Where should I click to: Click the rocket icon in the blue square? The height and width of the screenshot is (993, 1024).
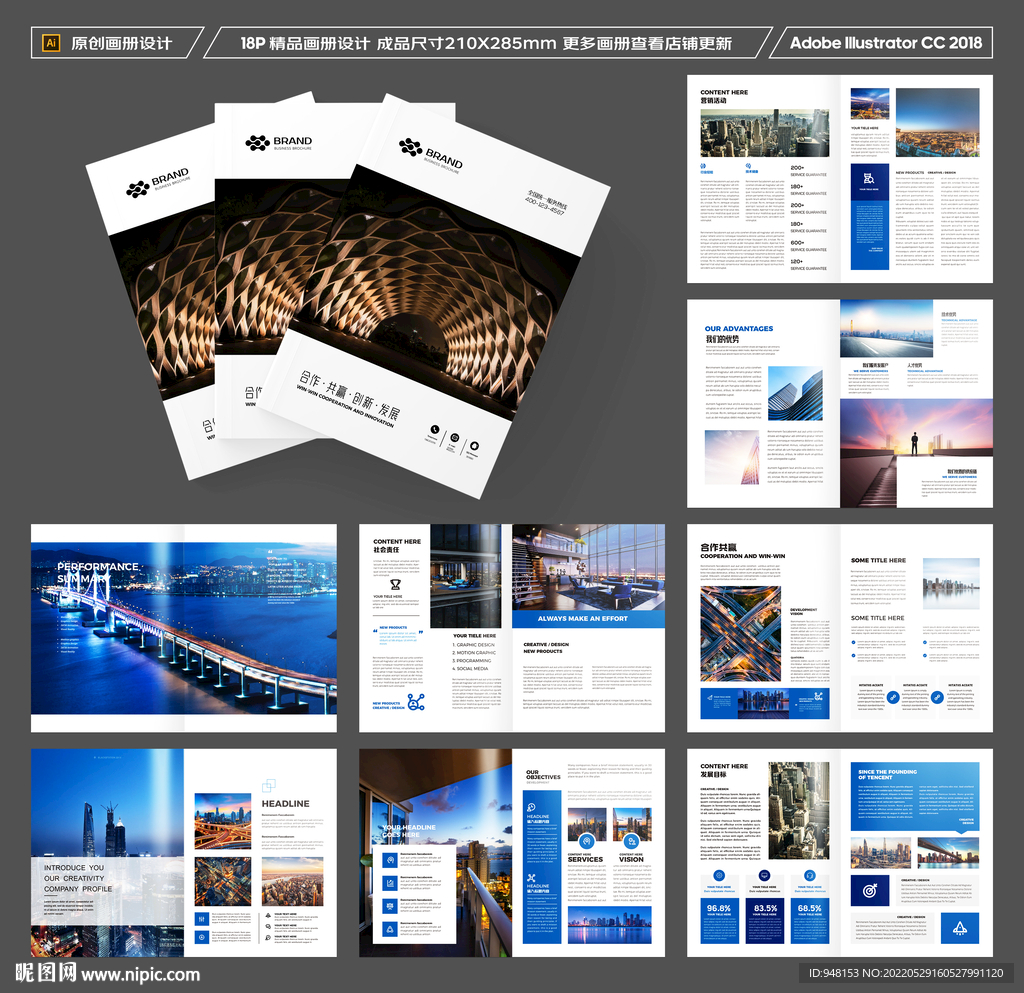coord(959,928)
